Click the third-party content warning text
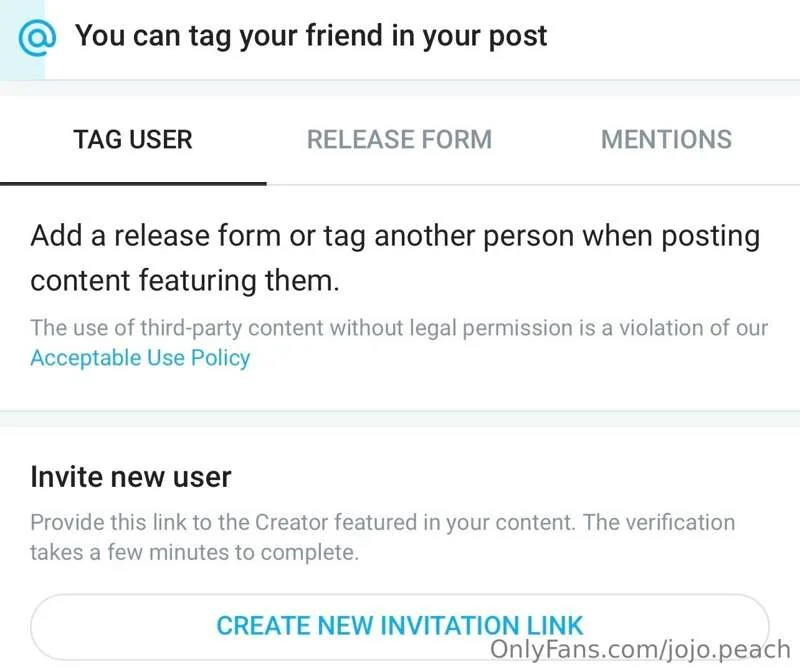 coord(398,327)
